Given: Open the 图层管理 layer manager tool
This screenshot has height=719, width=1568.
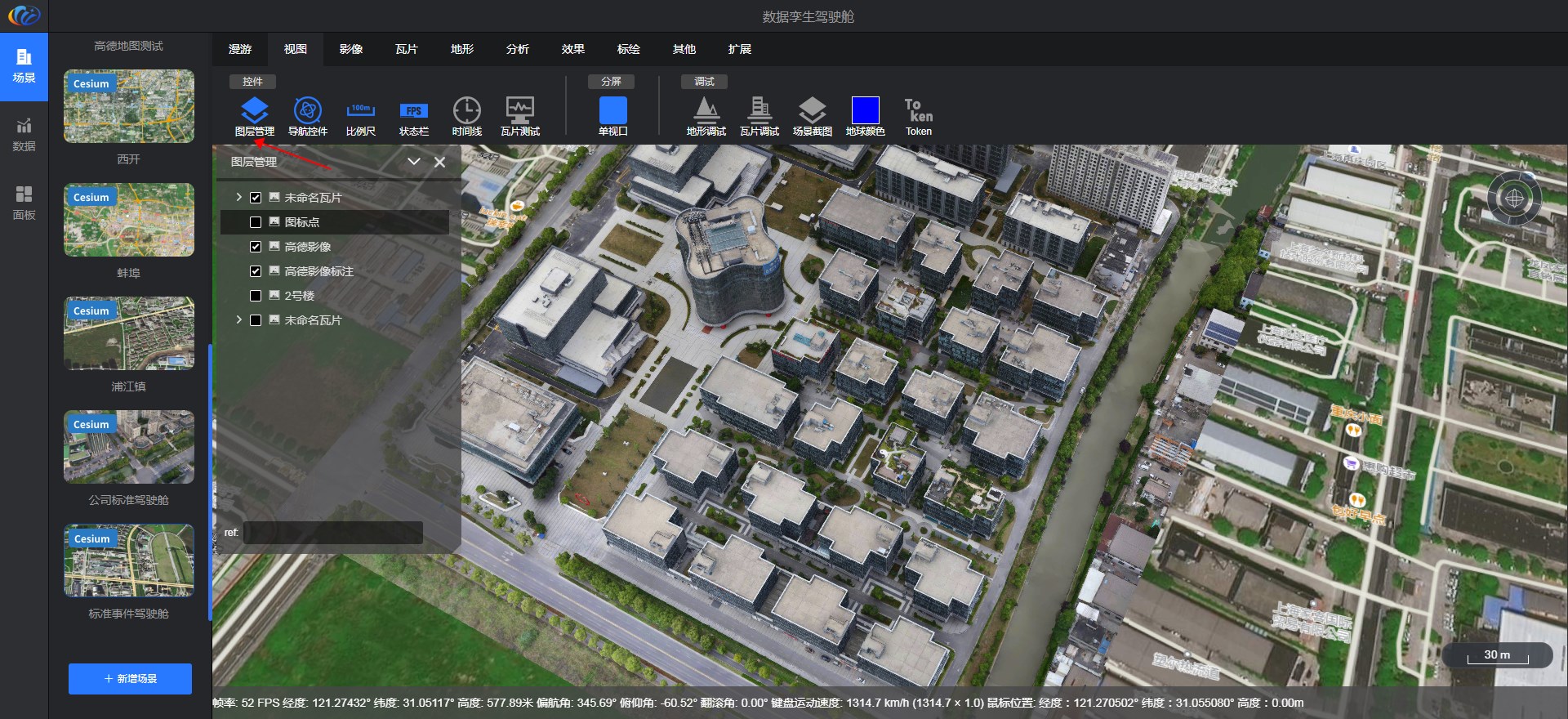Looking at the screenshot, I should coord(254,111).
